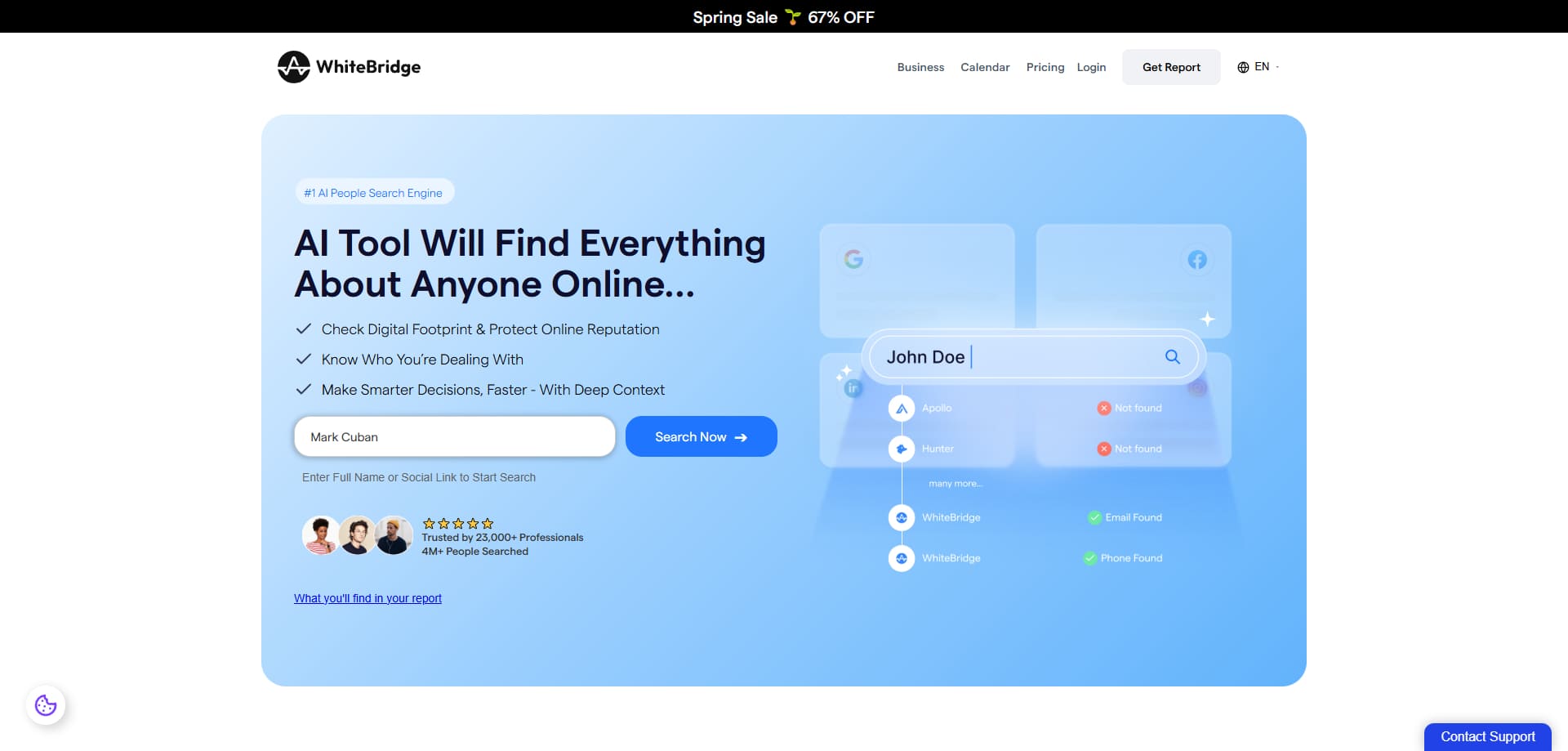The image size is (1568, 751).
Task: Open Contact Support chat
Action: 1487,736
